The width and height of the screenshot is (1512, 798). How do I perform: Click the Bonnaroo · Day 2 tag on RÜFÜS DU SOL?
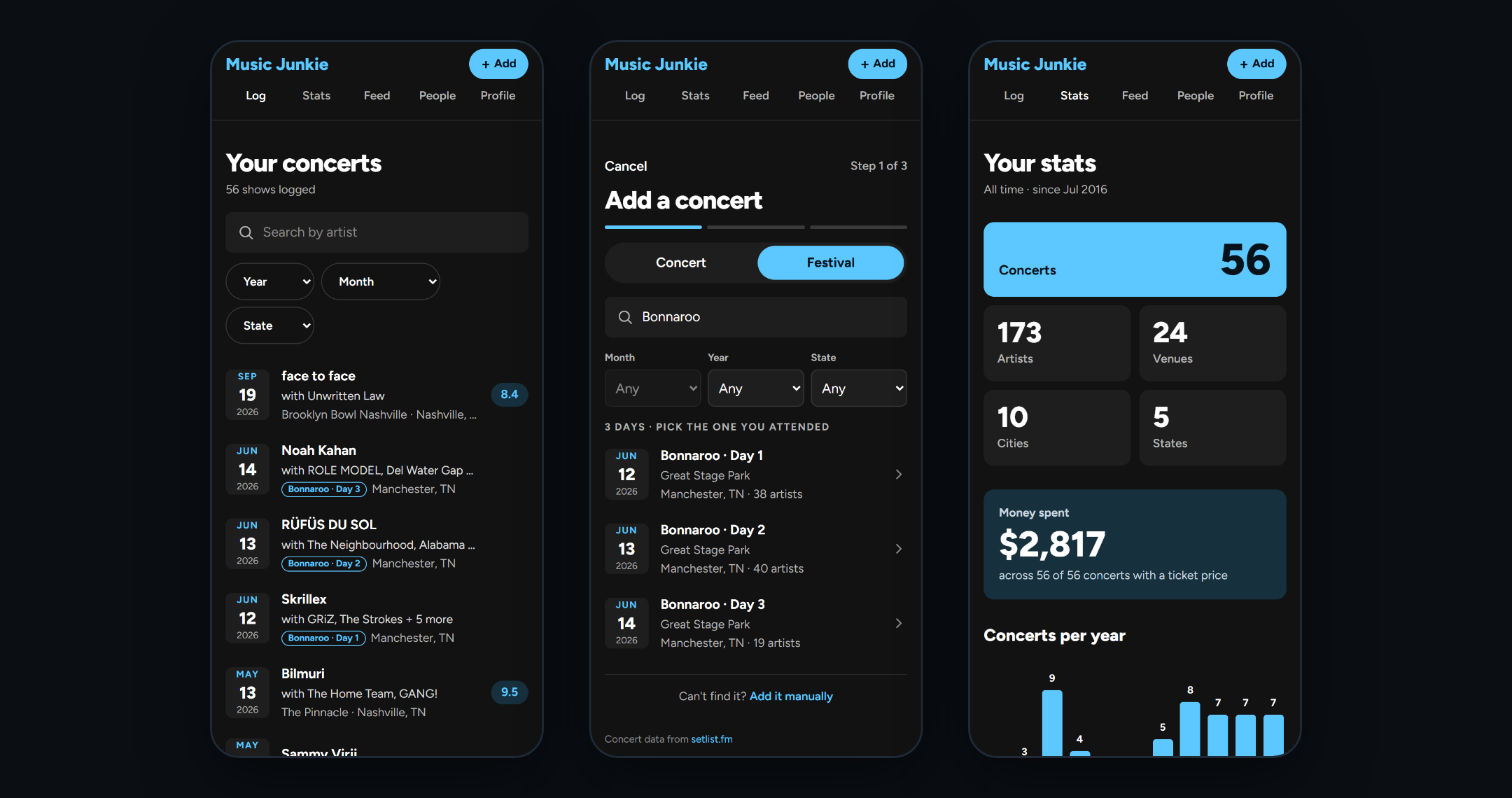click(323, 563)
